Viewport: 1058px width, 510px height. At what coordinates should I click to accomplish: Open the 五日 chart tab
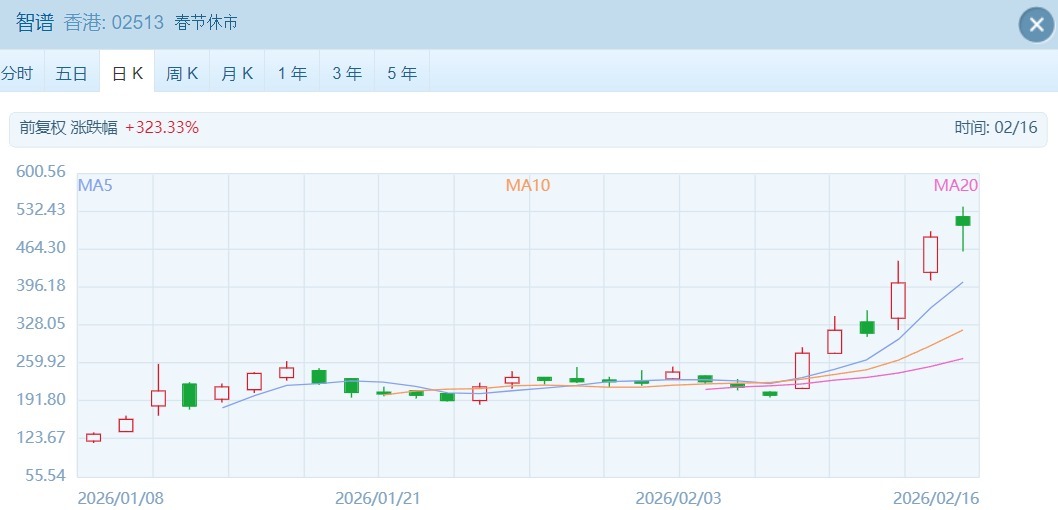click(72, 73)
